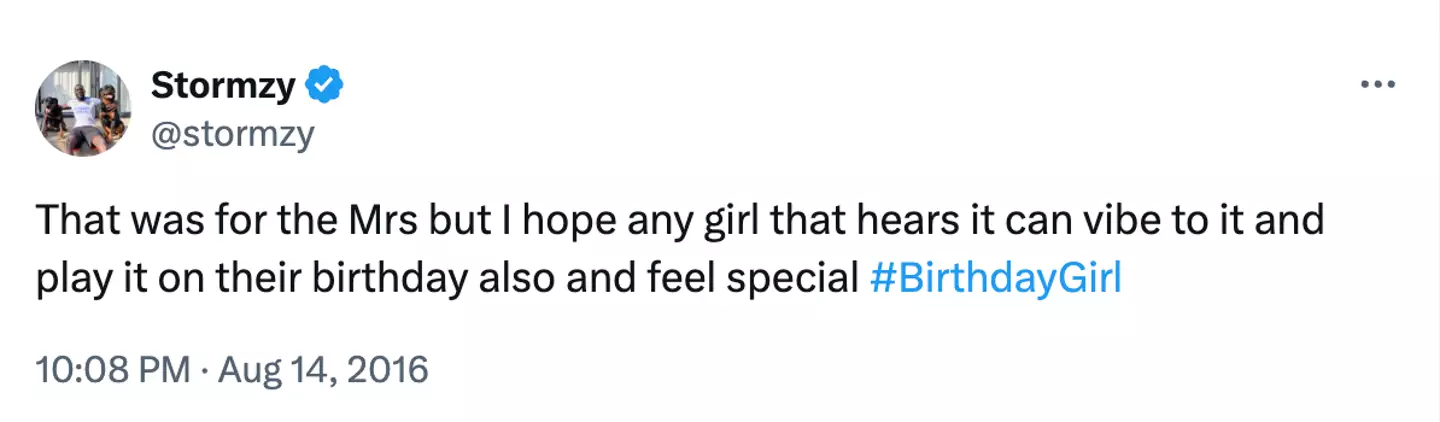Image resolution: width=1440 pixels, height=422 pixels.
Task: Click the Stormzy display name
Action: (x=223, y=88)
